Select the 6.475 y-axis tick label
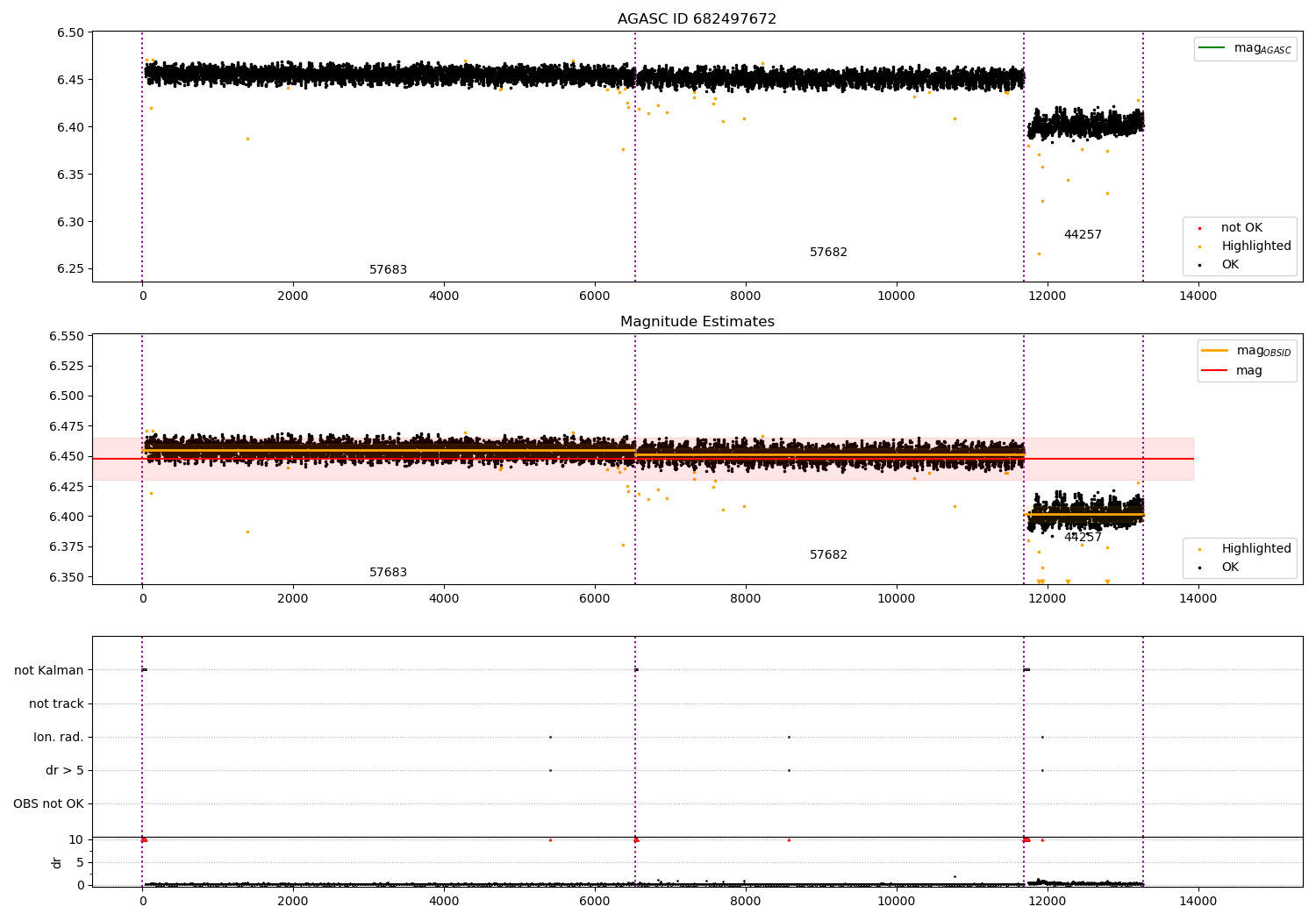The width and height of the screenshot is (1316, 921). pos(67,427)
